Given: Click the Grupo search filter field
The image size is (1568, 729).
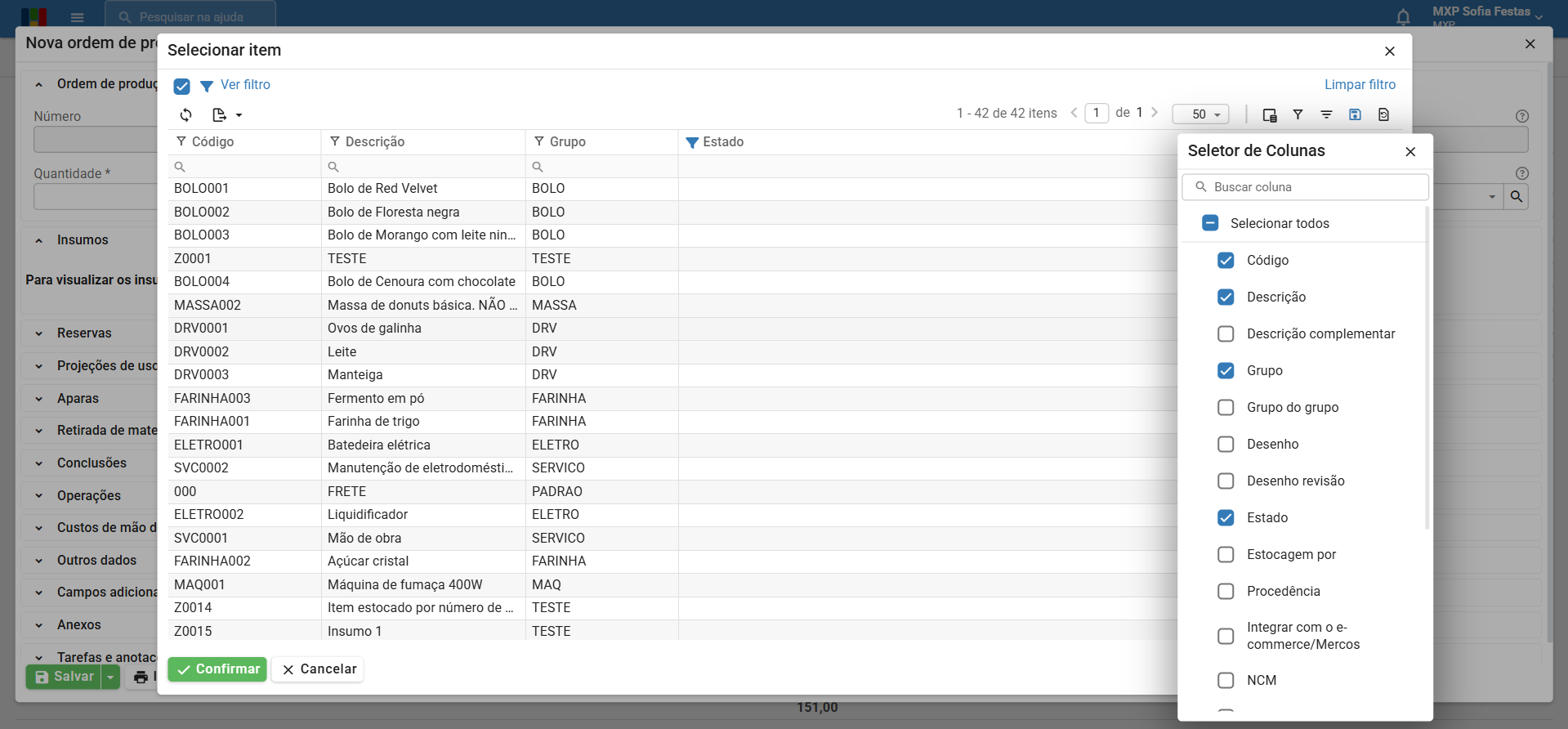Looking at the screenshot, I should click(601, 167).
